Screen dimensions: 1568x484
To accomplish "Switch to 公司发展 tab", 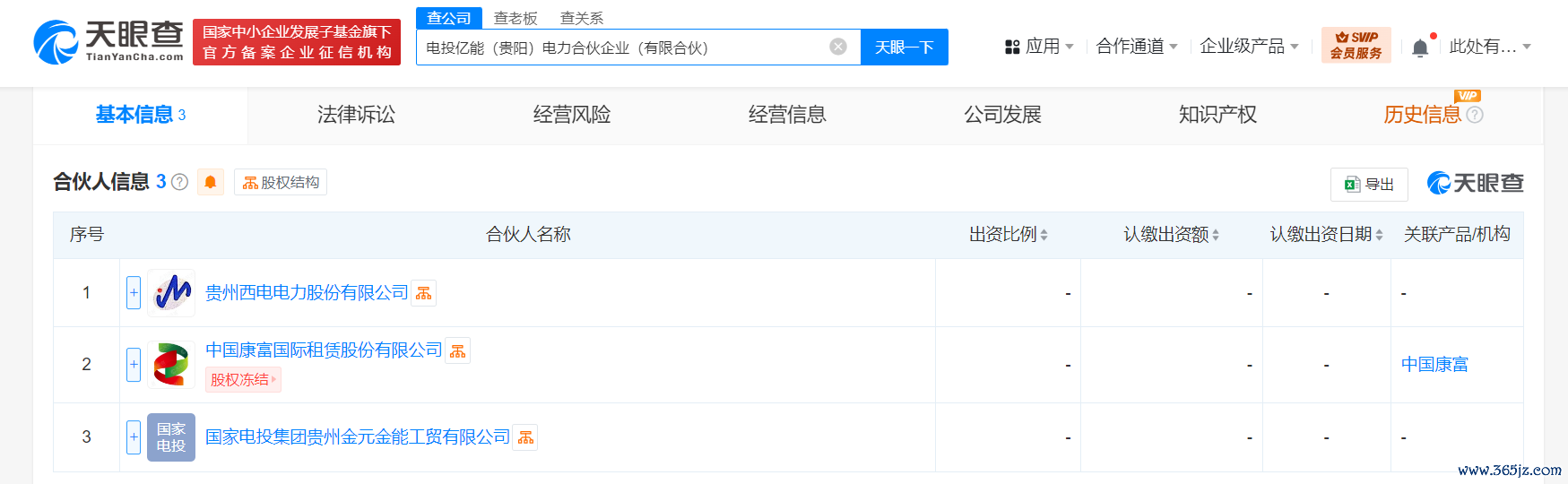I will coord(1002,115).
